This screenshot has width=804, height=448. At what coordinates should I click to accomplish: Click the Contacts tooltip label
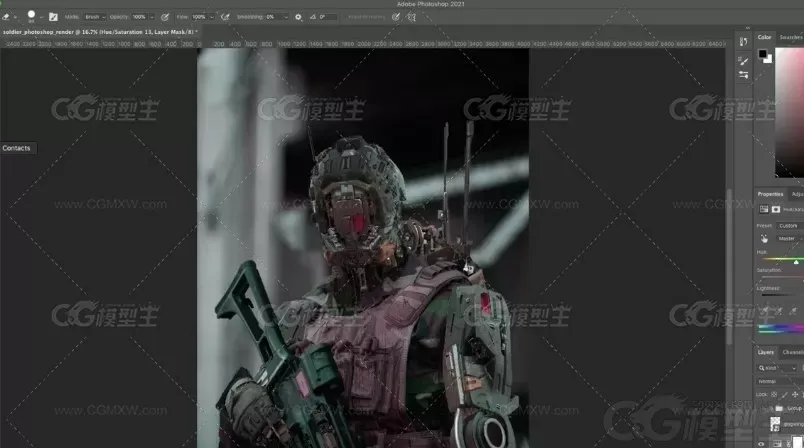point(16,148)
